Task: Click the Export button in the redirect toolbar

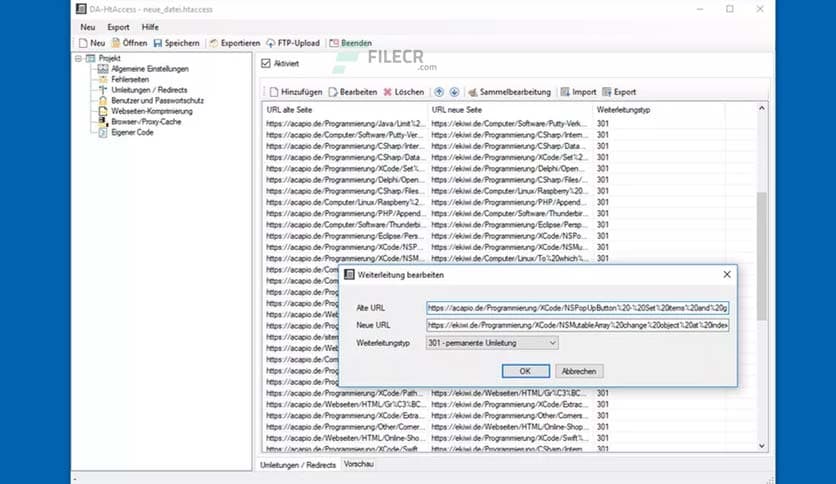Action: [x=619, y=92]
